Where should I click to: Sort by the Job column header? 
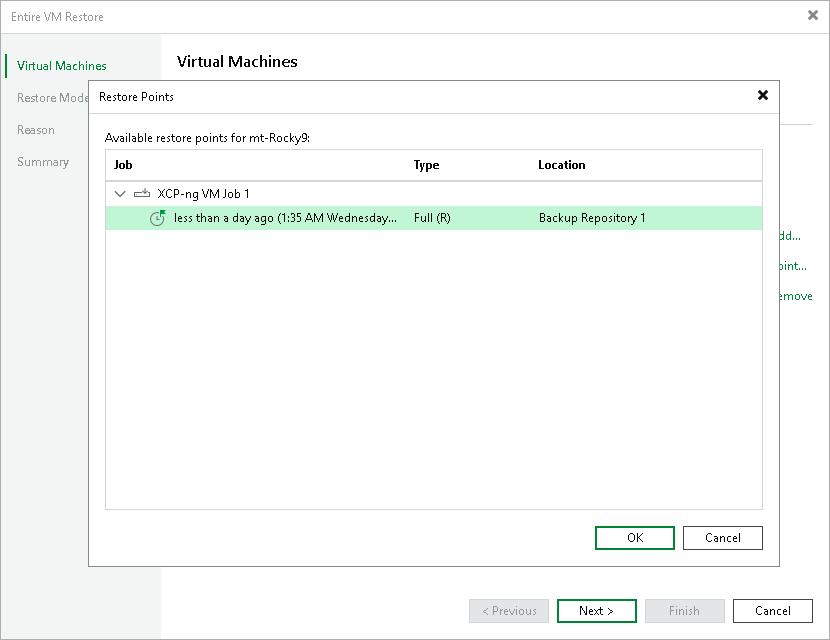point(123,165)
